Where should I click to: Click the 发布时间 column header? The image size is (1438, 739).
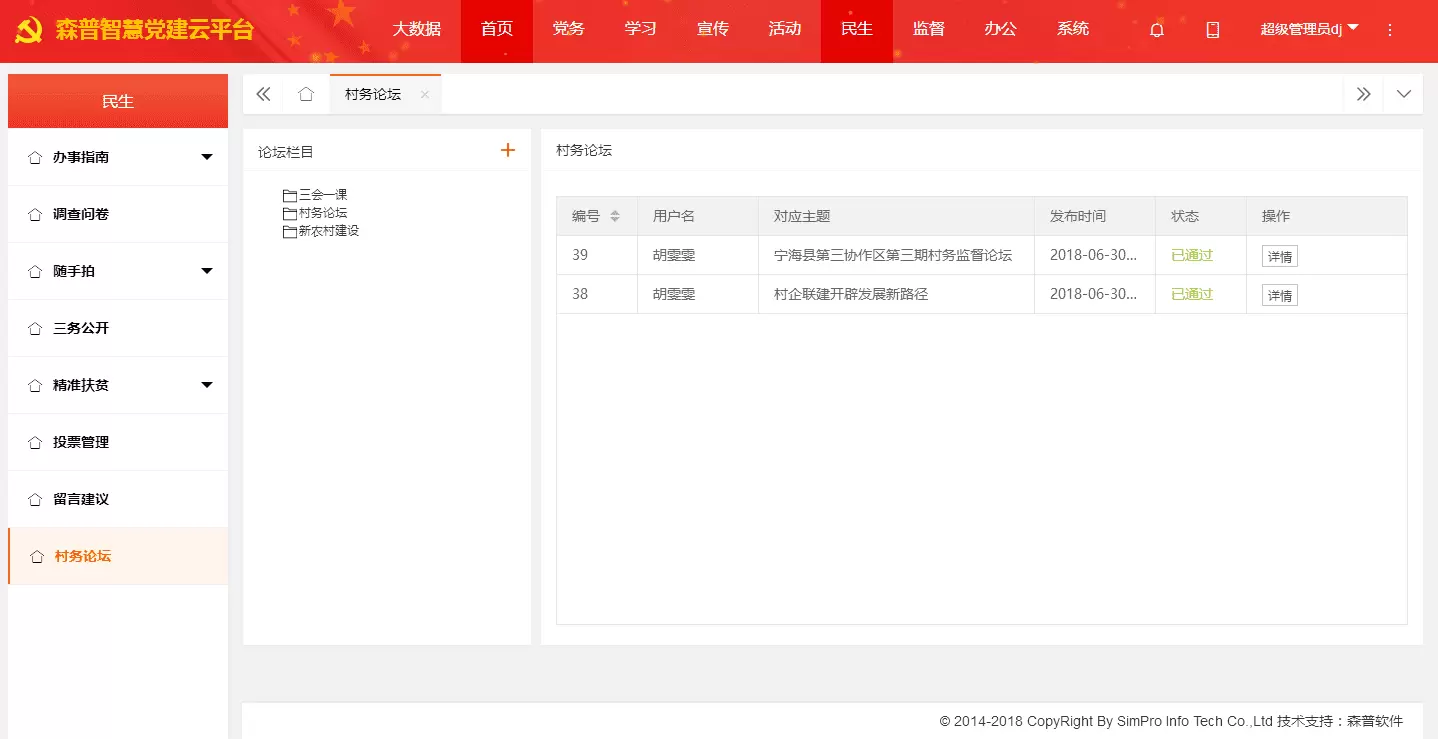1078,216
